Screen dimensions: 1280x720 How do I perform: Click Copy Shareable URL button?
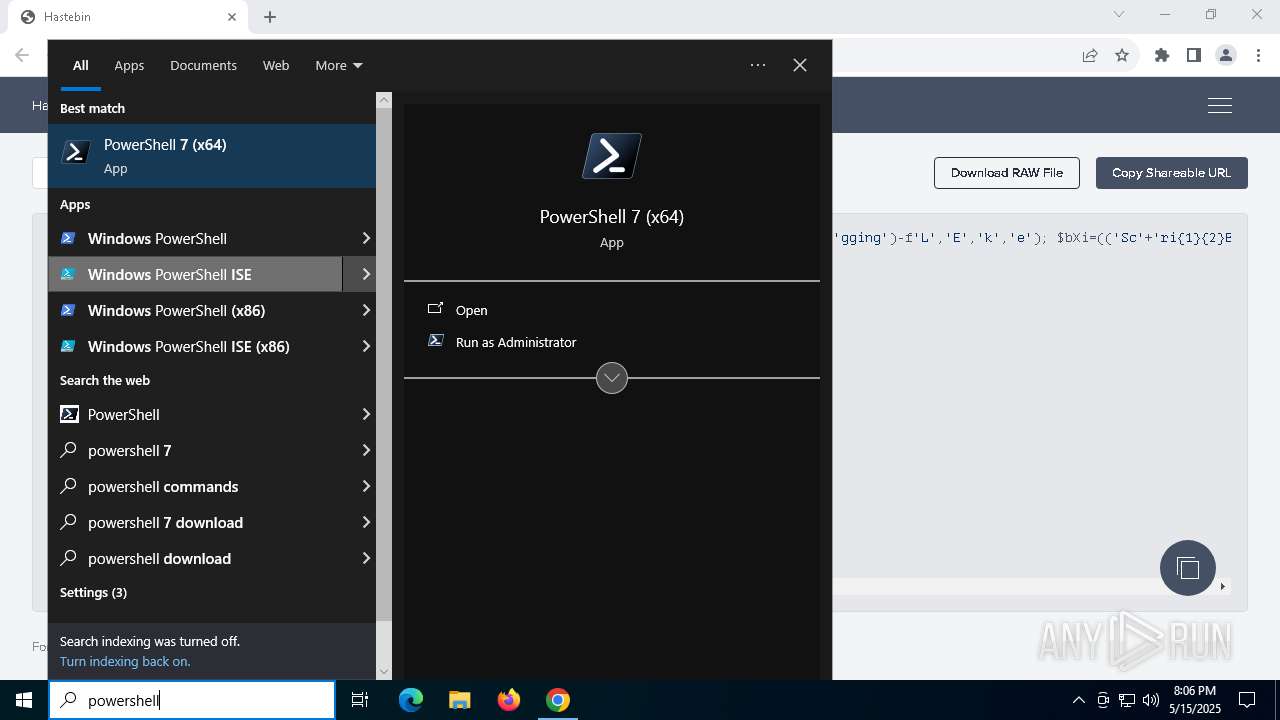[1171, 172]
